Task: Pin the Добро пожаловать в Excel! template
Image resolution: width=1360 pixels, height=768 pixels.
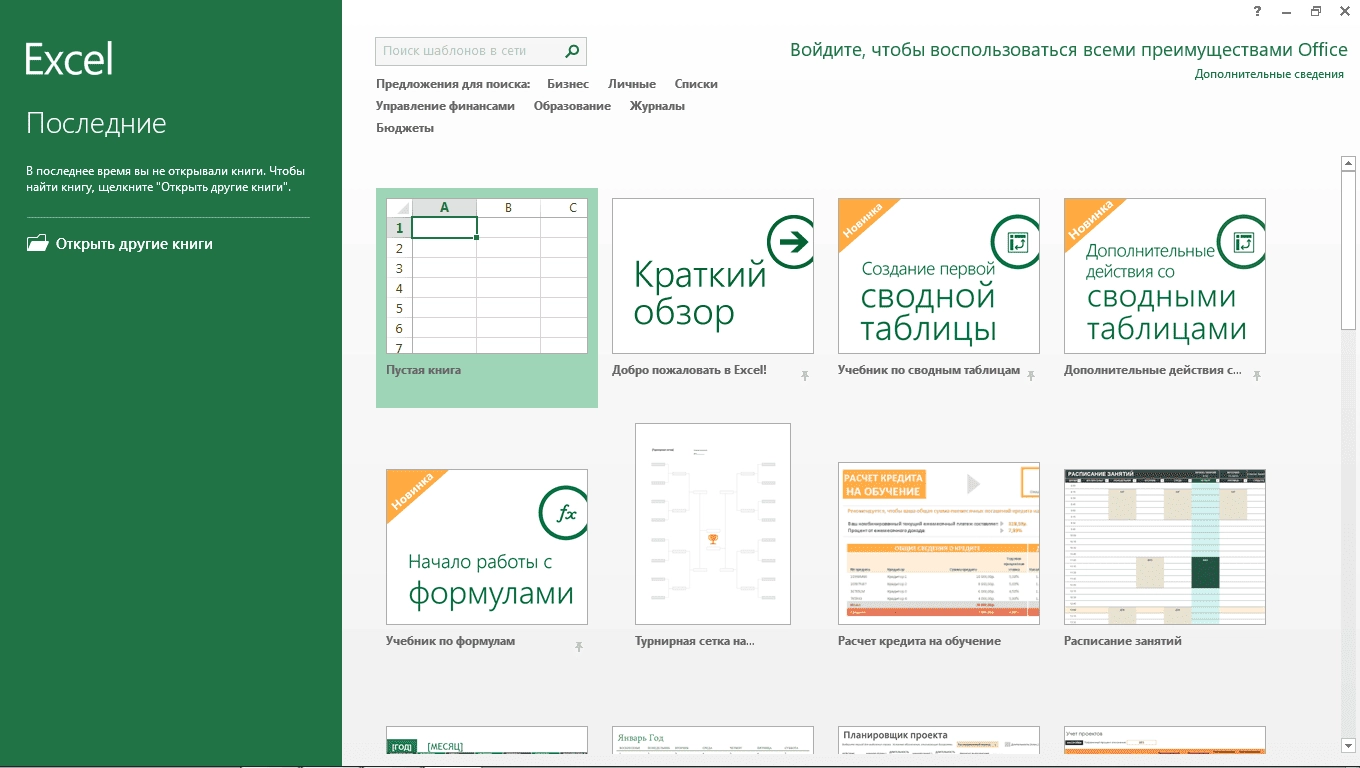Action: (805, 375)
